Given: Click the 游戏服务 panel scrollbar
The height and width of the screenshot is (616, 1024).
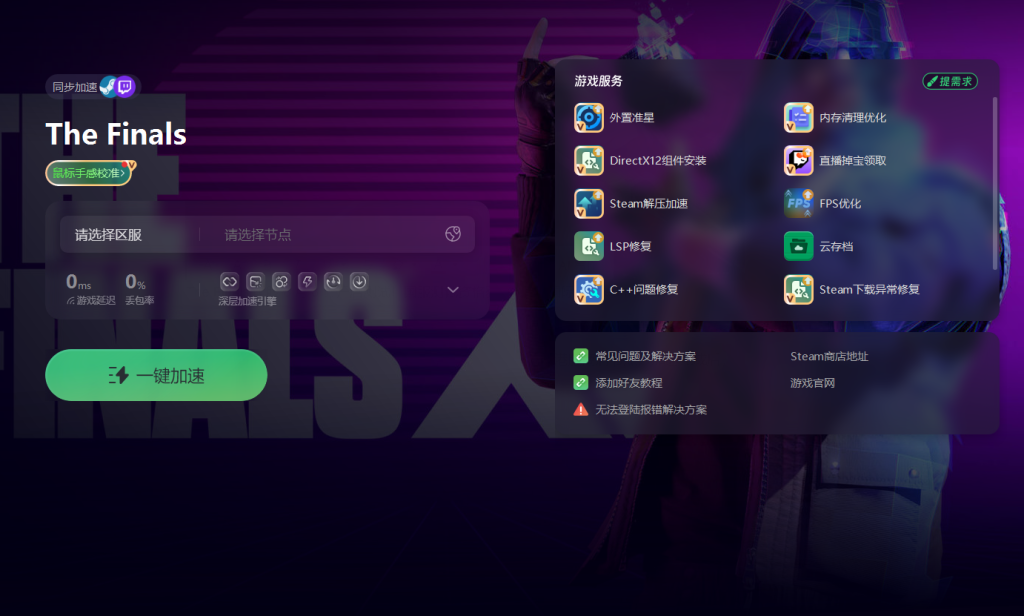Looking at the screenshot, I should pos(995,184).
